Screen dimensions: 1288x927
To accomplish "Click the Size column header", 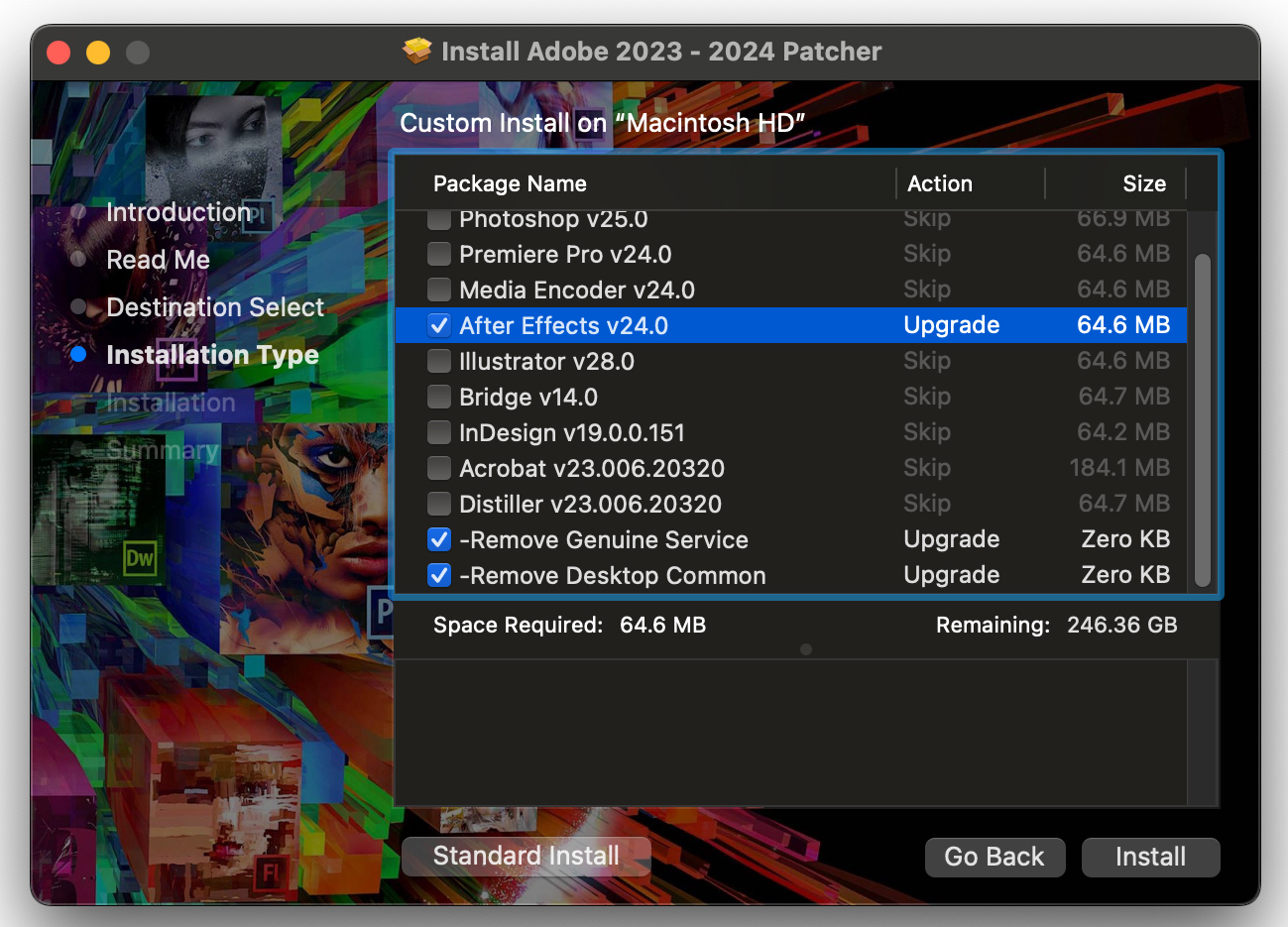I will pyautogui.click(x=1145, y=183).
